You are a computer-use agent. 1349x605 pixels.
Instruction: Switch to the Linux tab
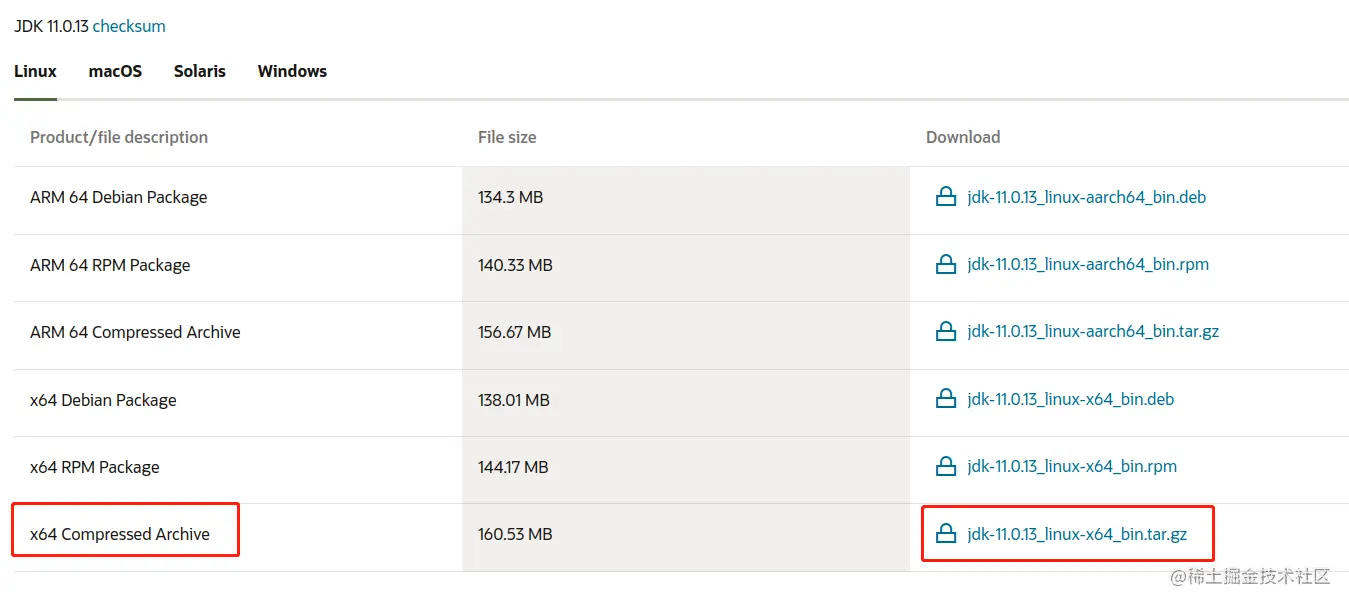35,72
